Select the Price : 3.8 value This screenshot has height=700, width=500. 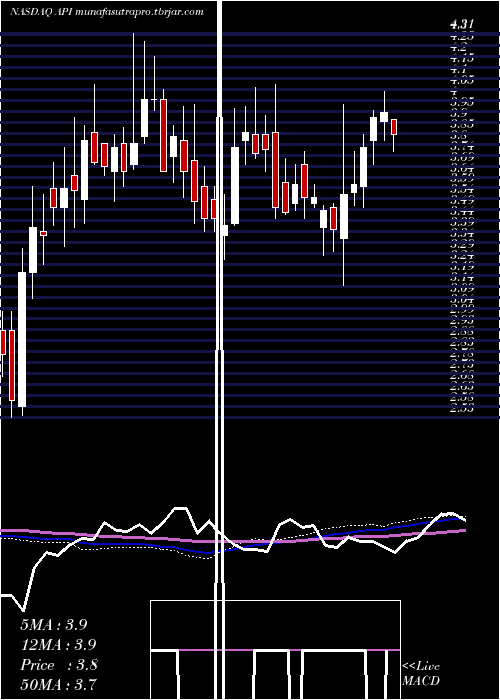click(x=58, y=665)
